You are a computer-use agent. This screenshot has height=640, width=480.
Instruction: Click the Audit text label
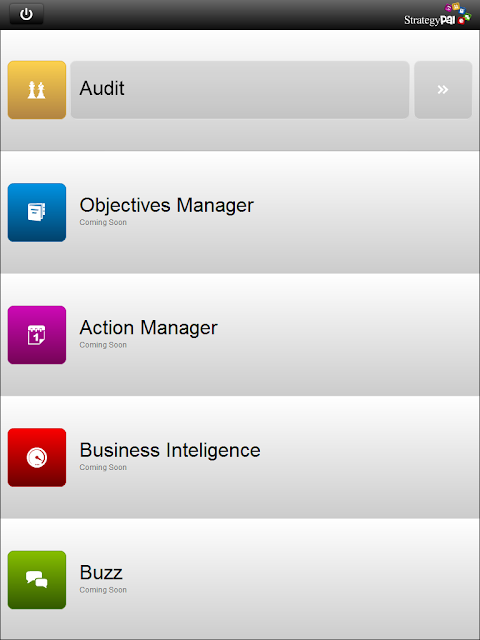coord(102,88)
